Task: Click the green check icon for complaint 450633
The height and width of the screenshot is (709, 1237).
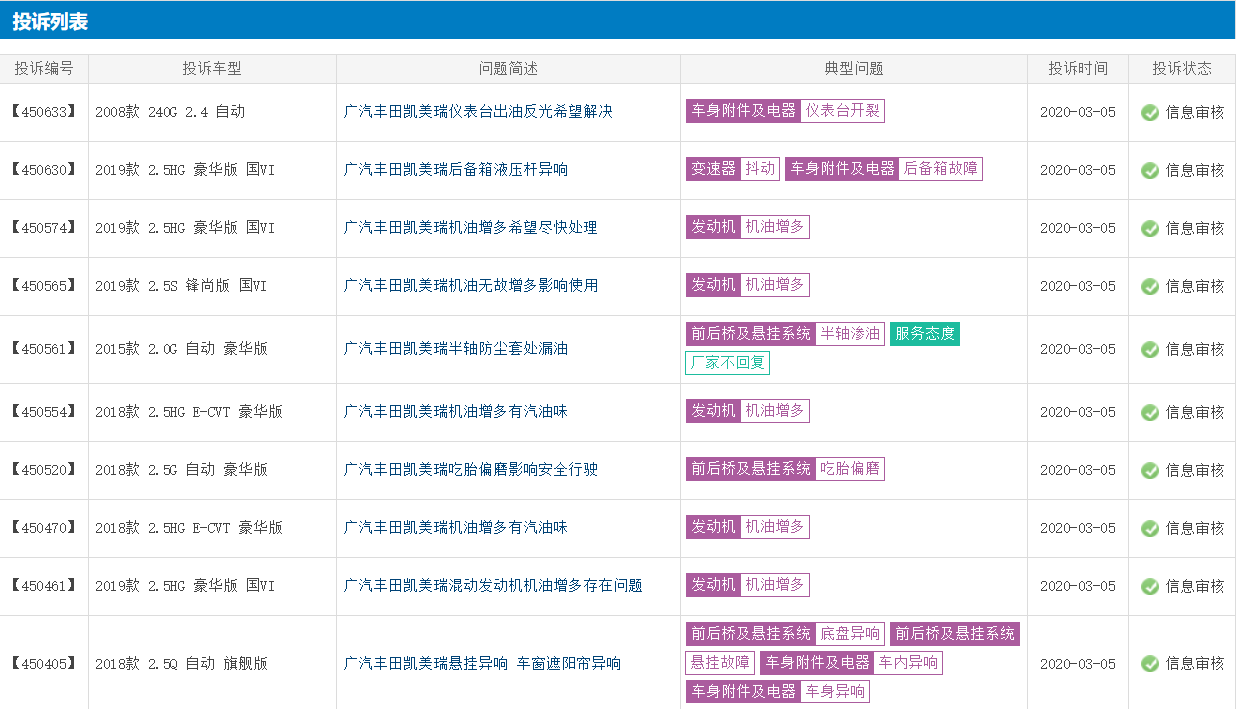Action: (x=1150, y=112)
